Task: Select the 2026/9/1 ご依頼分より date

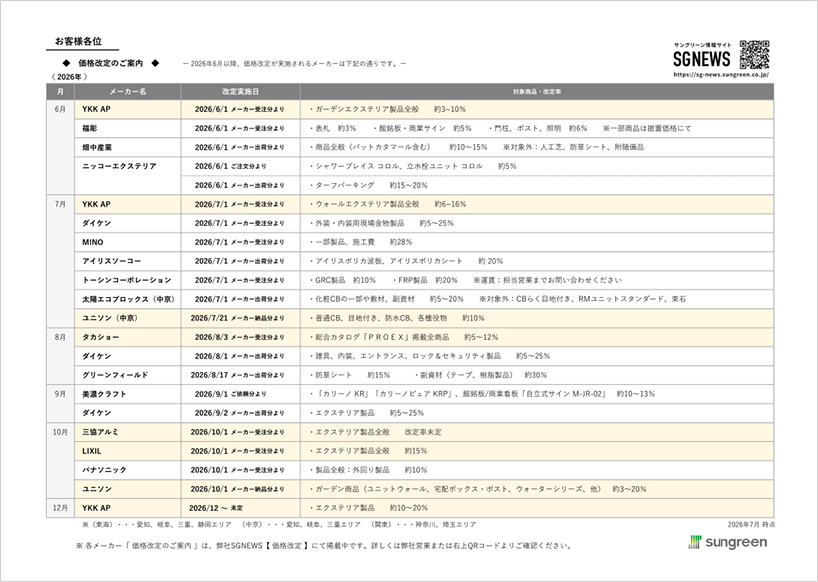Action: (231, 394)
